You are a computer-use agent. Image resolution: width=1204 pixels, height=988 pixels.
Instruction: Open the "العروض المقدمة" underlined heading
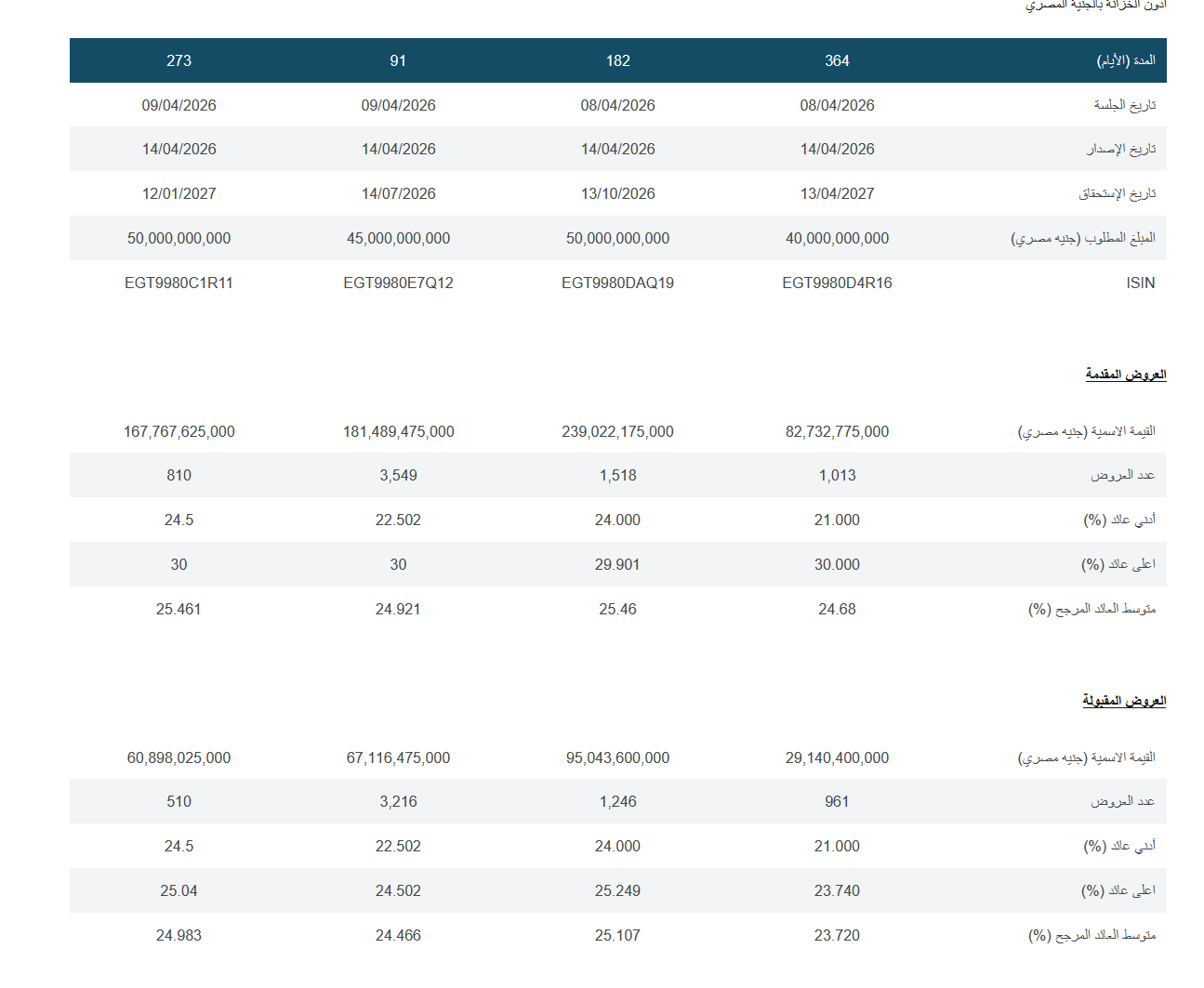[1125, 374]
